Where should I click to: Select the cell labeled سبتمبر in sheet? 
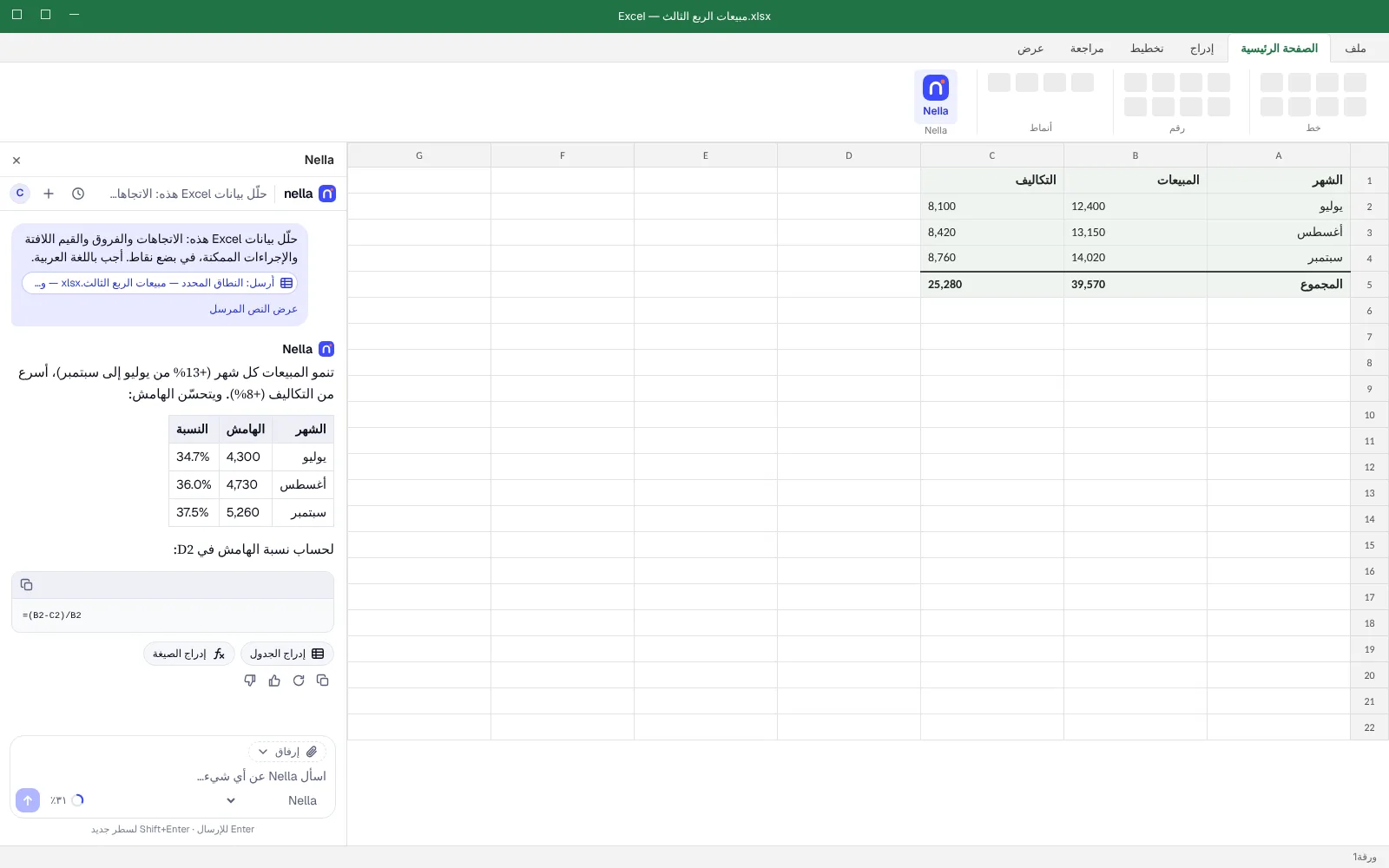(1279, 258)
